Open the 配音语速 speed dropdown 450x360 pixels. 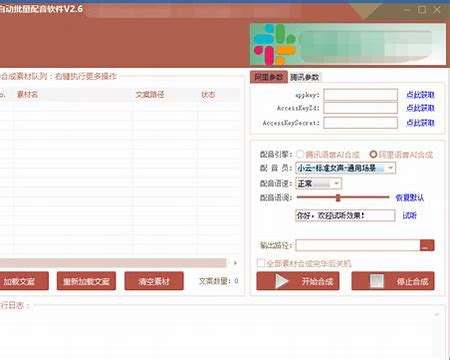tap(336, 183)
